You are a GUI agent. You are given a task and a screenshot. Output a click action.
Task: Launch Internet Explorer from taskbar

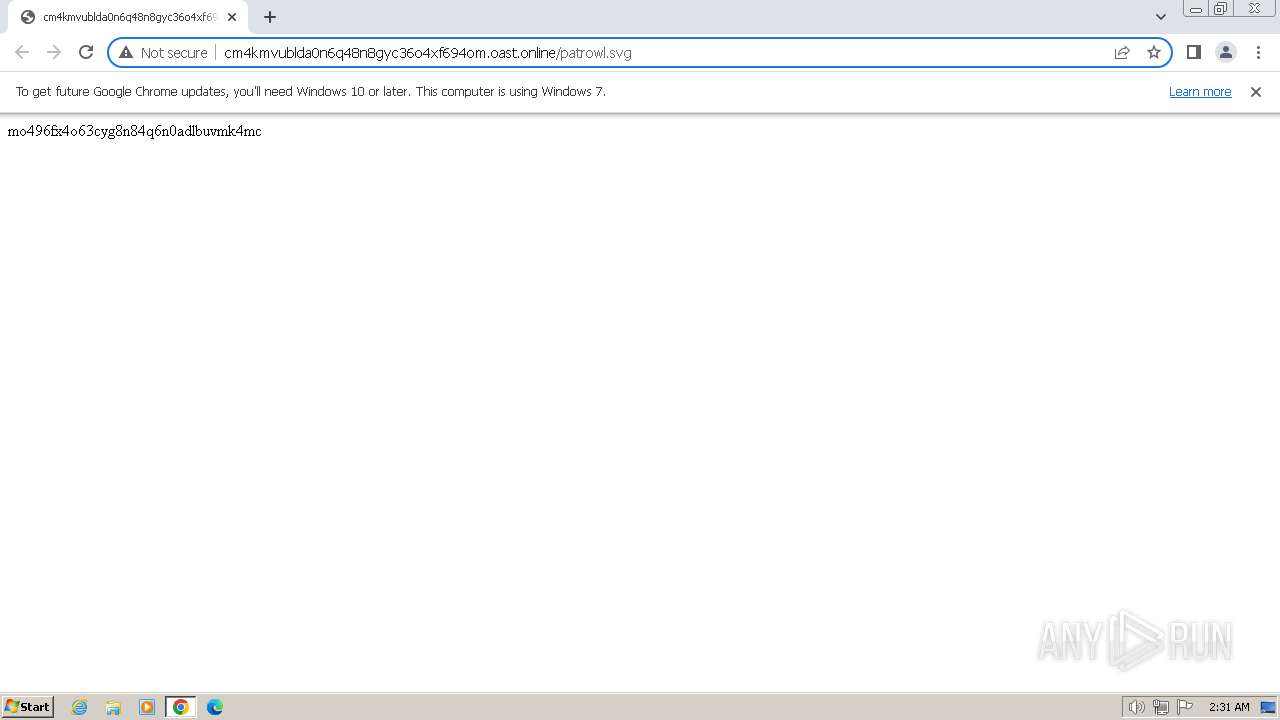pos(80,707)
